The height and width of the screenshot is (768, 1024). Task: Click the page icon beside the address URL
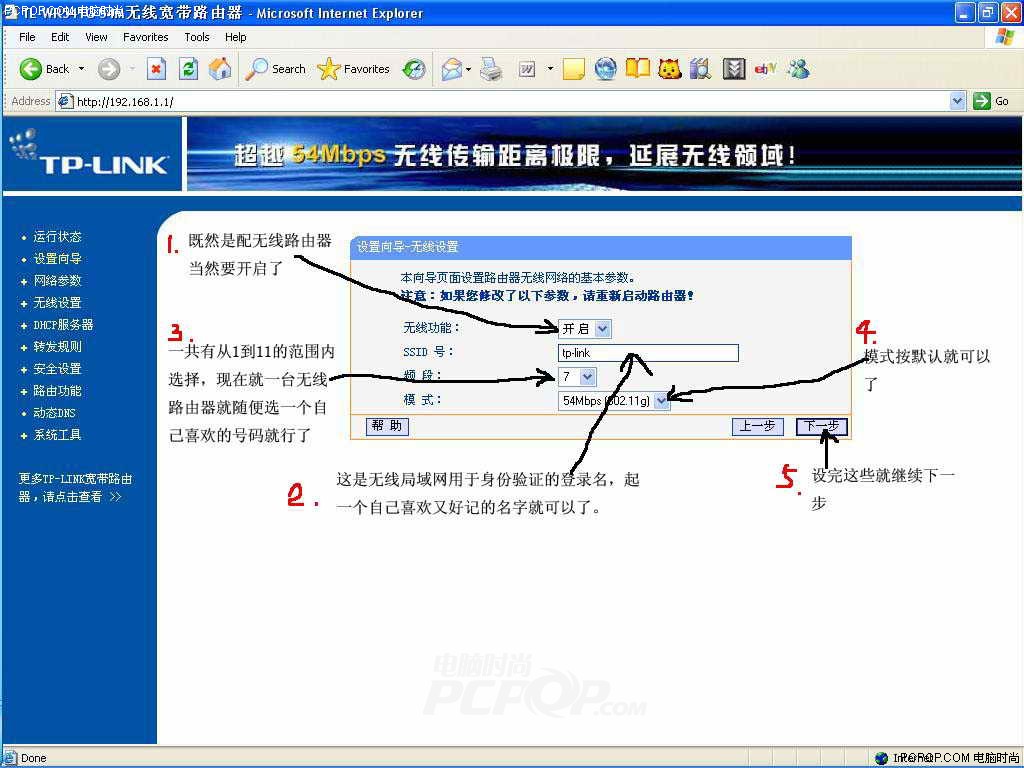tap(64, 101)
